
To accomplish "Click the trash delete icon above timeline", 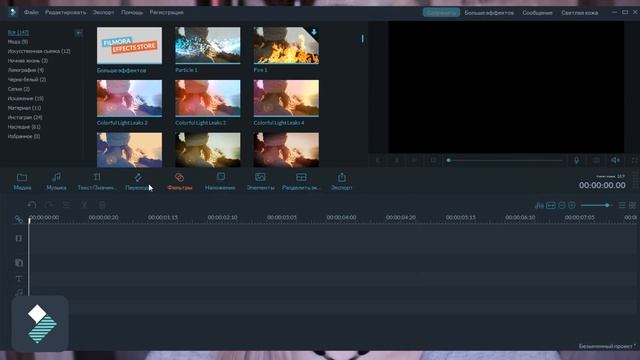I will [x=102, y=205].
